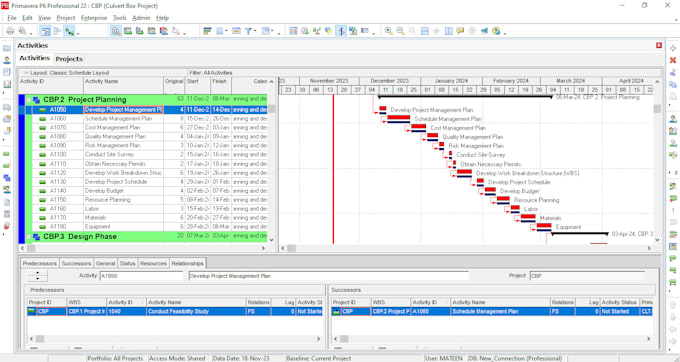
Task: Switch to the Predecessors detail tab
Action: (x=39, y=263)
